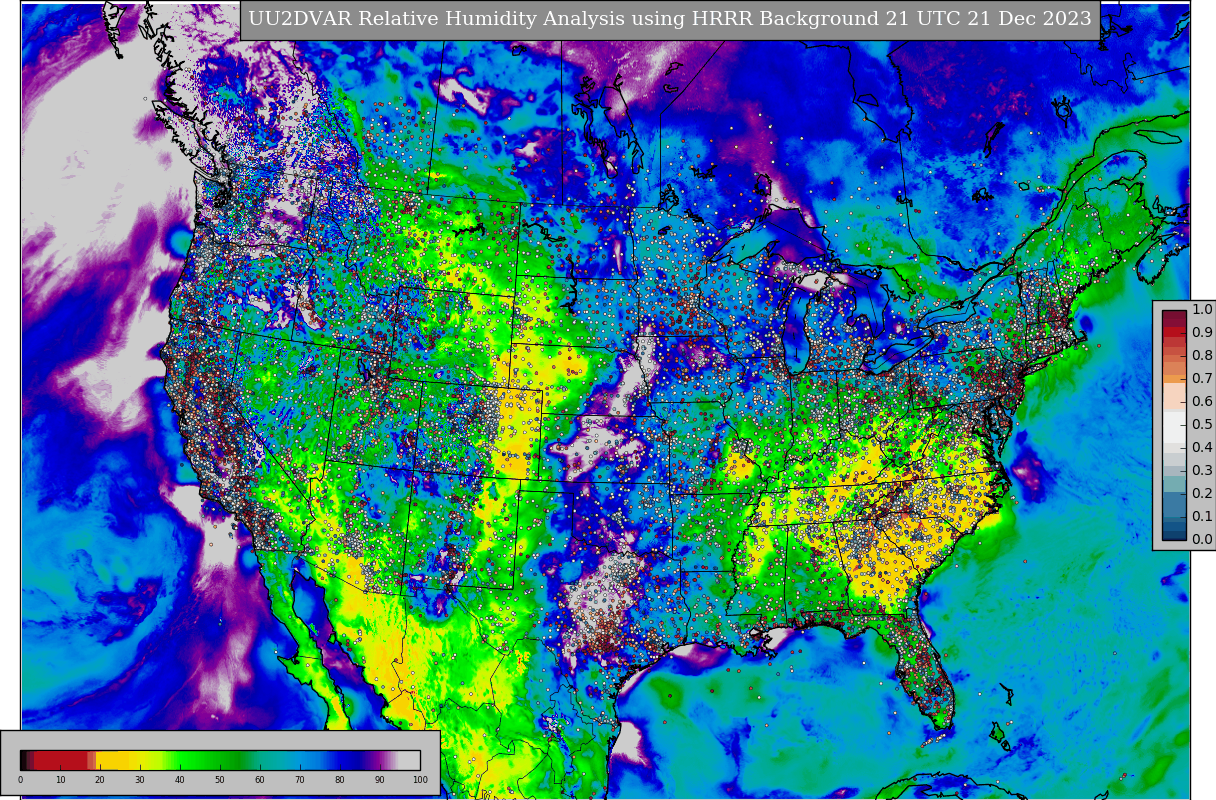1216x800 pixels.
Task: Click the dark navy bottom of the vertical colorbar
Action: coord(1174,533)
